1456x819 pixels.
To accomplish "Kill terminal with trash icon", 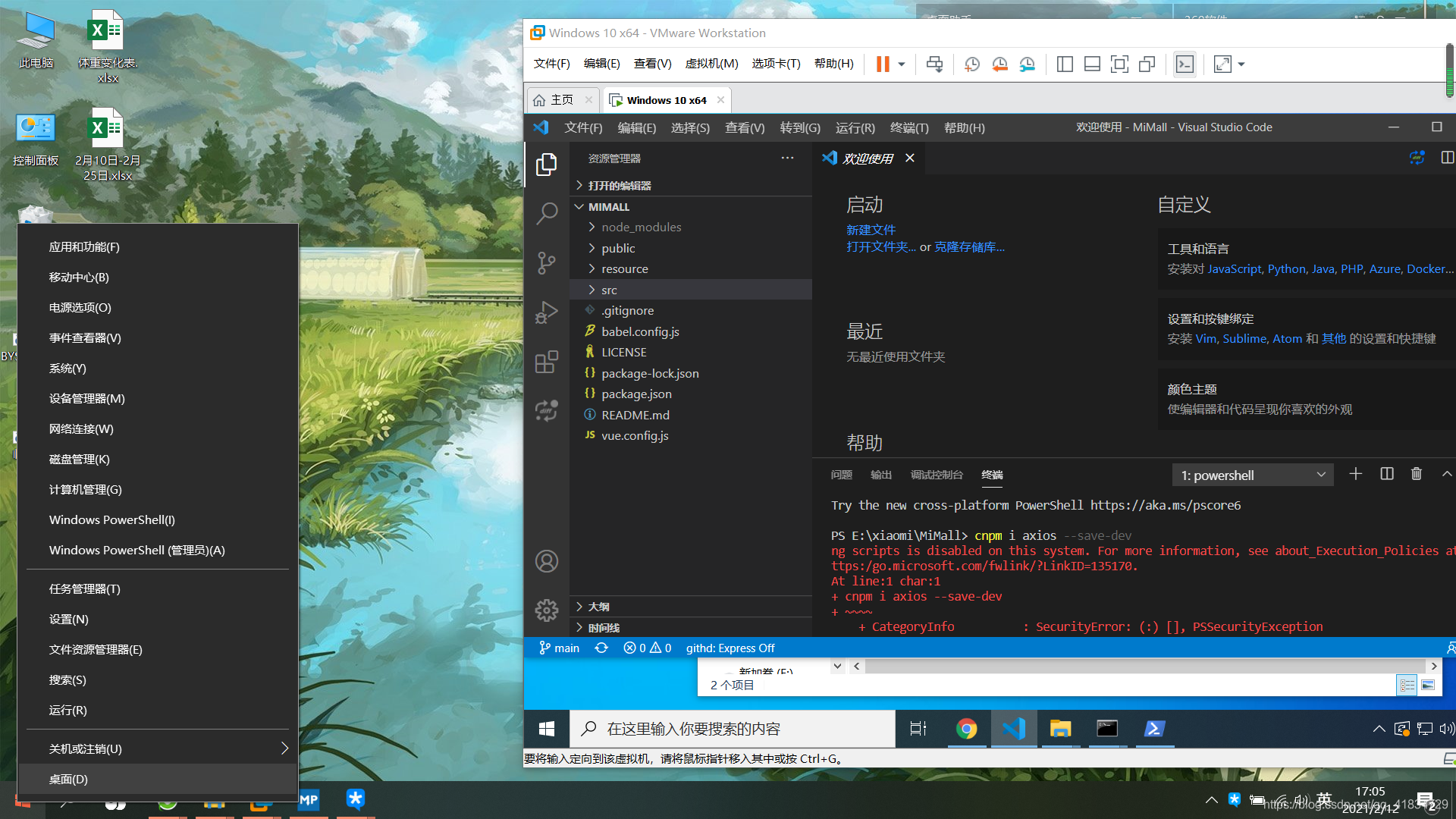I will [x=1417, y=475].
